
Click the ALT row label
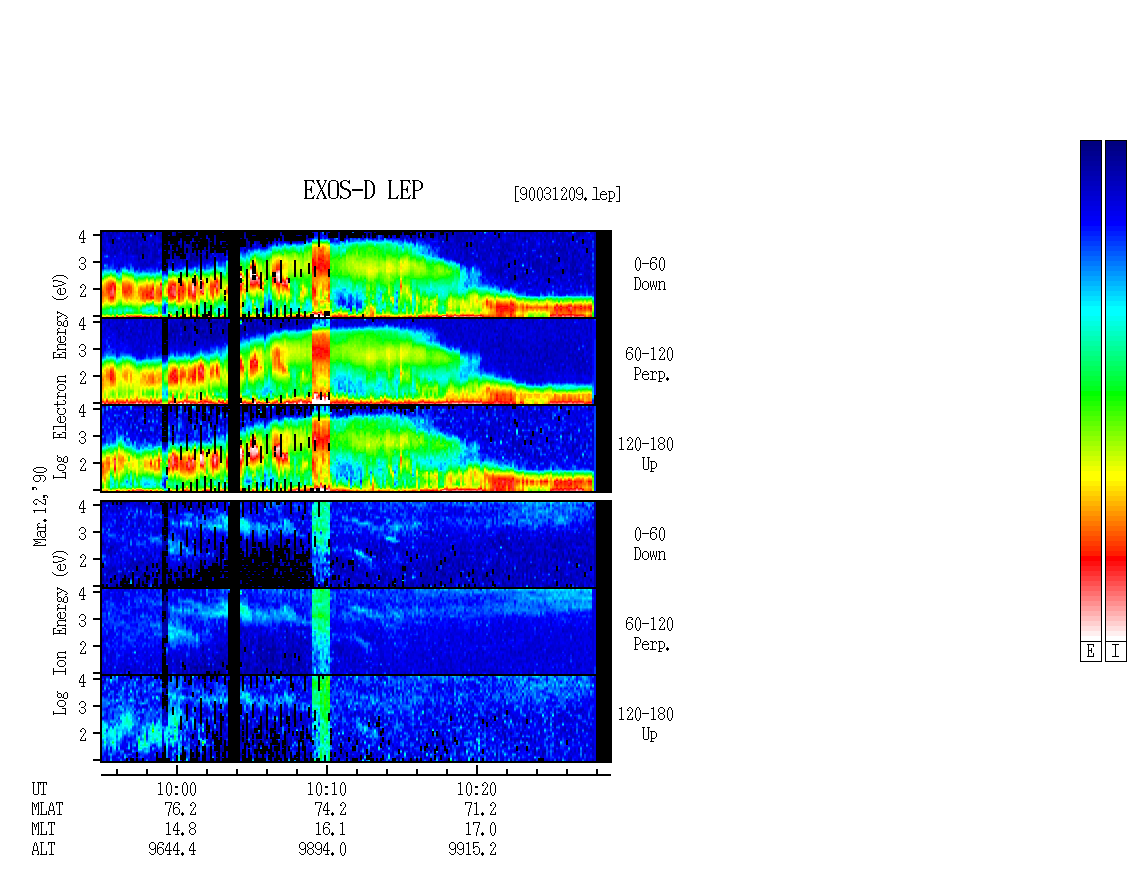(43, 849)
